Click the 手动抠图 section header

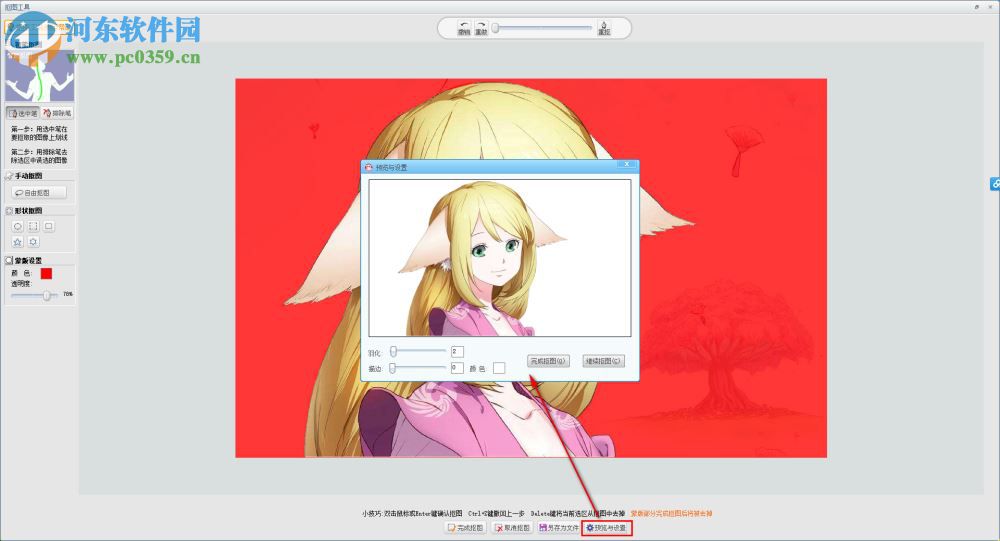click(x=29, y=175)
